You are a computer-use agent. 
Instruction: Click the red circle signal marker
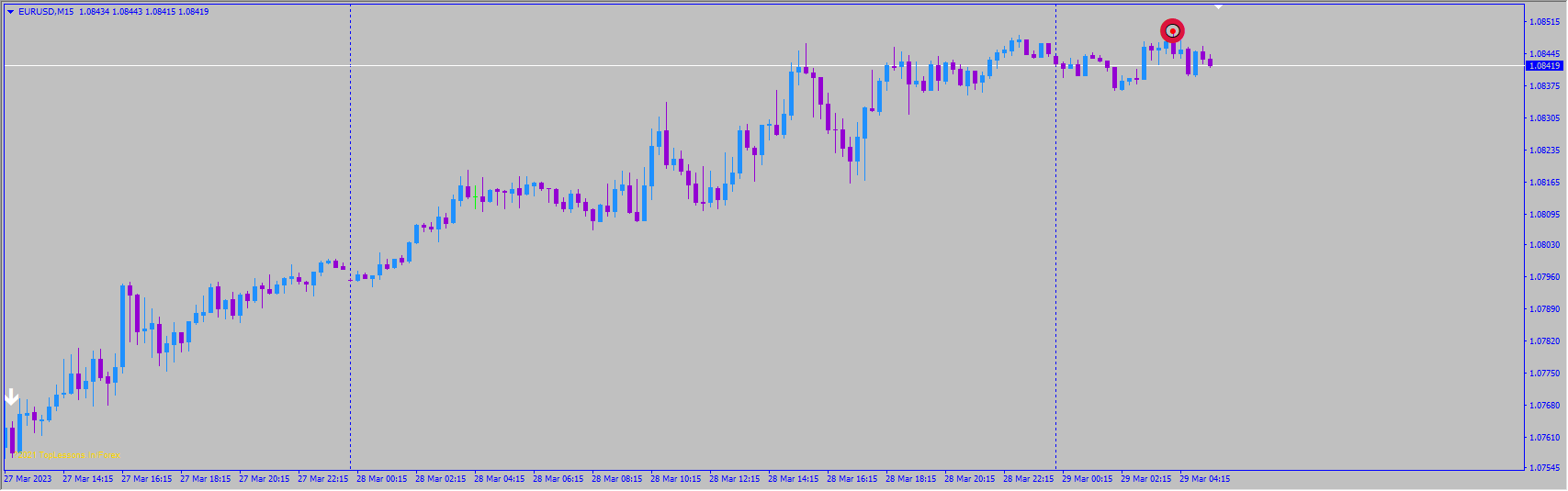(x=1172, y=30)
